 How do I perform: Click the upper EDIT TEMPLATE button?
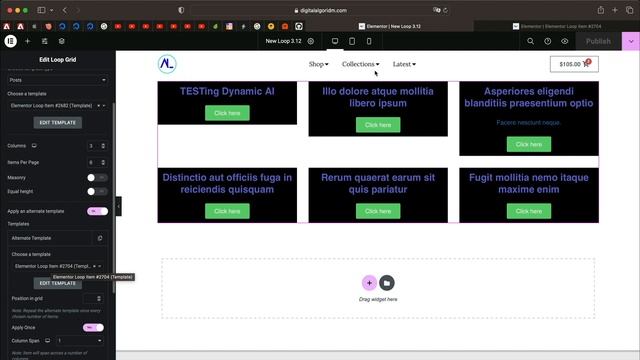[58, 122]
